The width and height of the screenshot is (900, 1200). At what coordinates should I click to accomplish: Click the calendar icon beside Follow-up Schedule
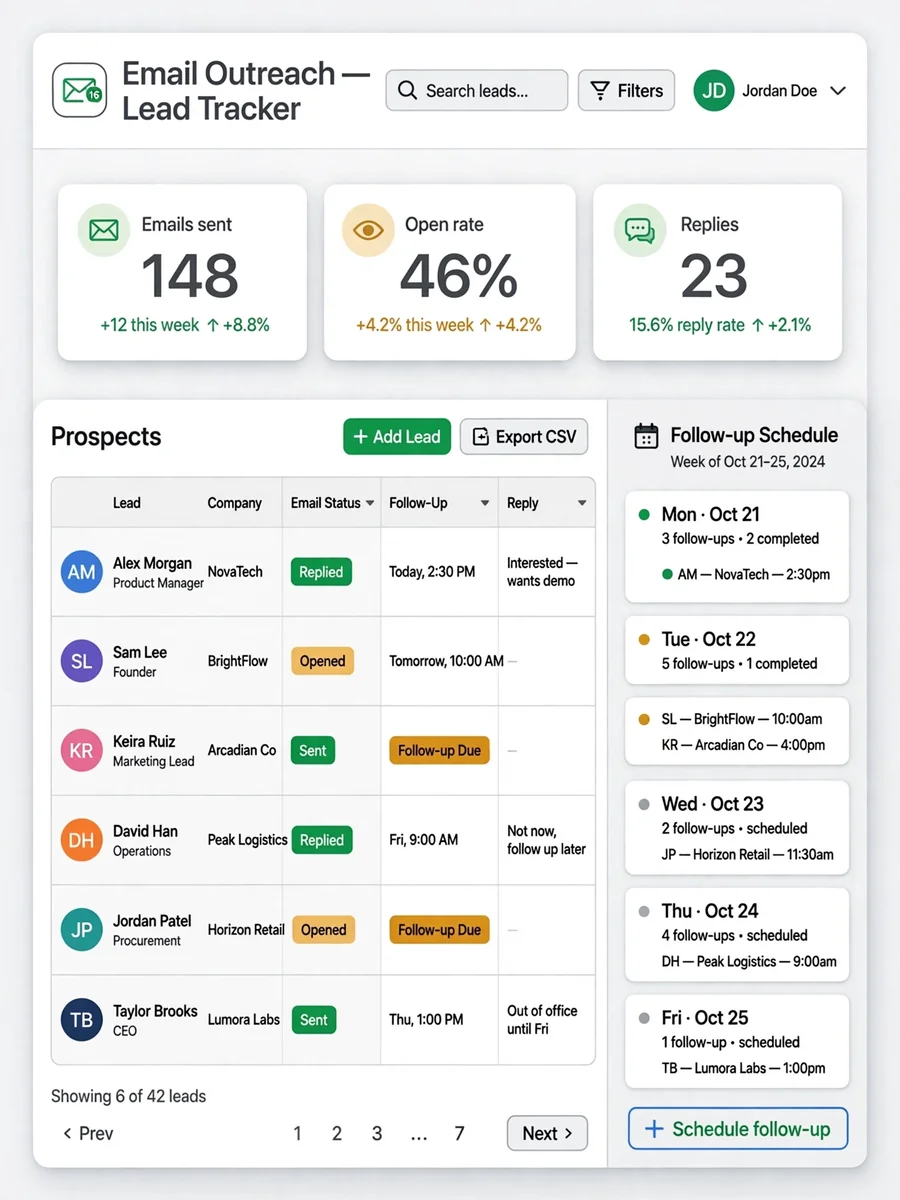(647, 436)
